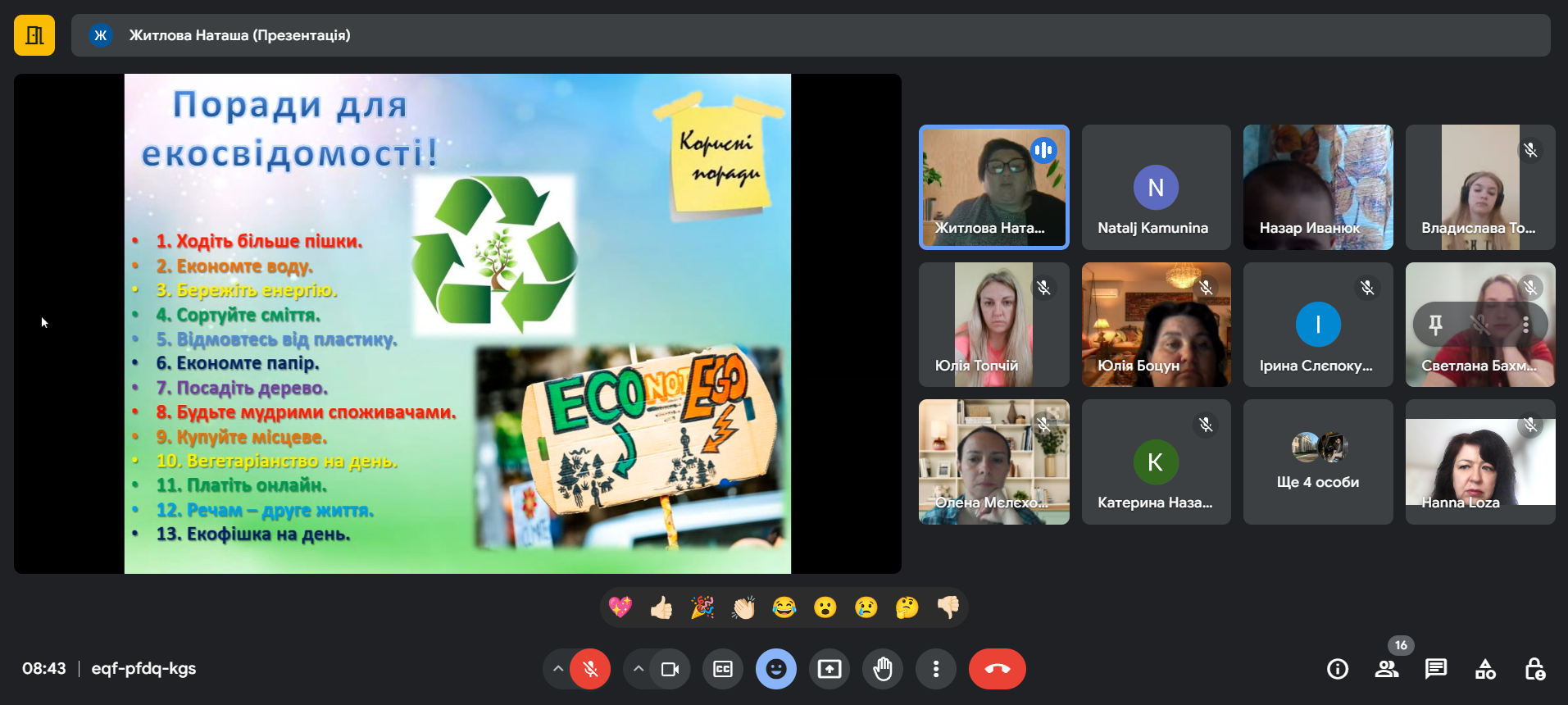Send the party popper reaction

tap(702, 607)
